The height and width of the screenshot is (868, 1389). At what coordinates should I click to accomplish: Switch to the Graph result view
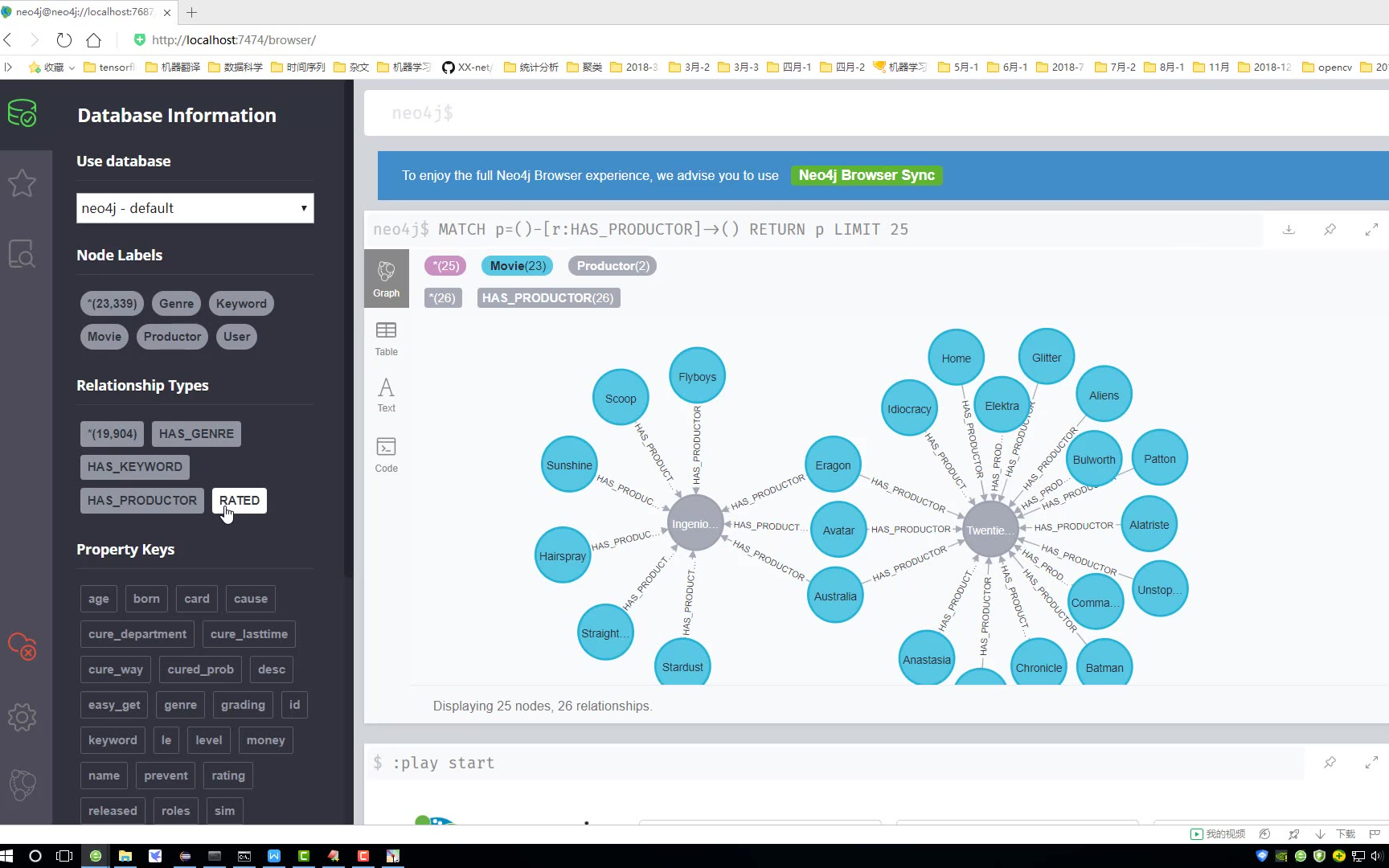click(386, 278)
